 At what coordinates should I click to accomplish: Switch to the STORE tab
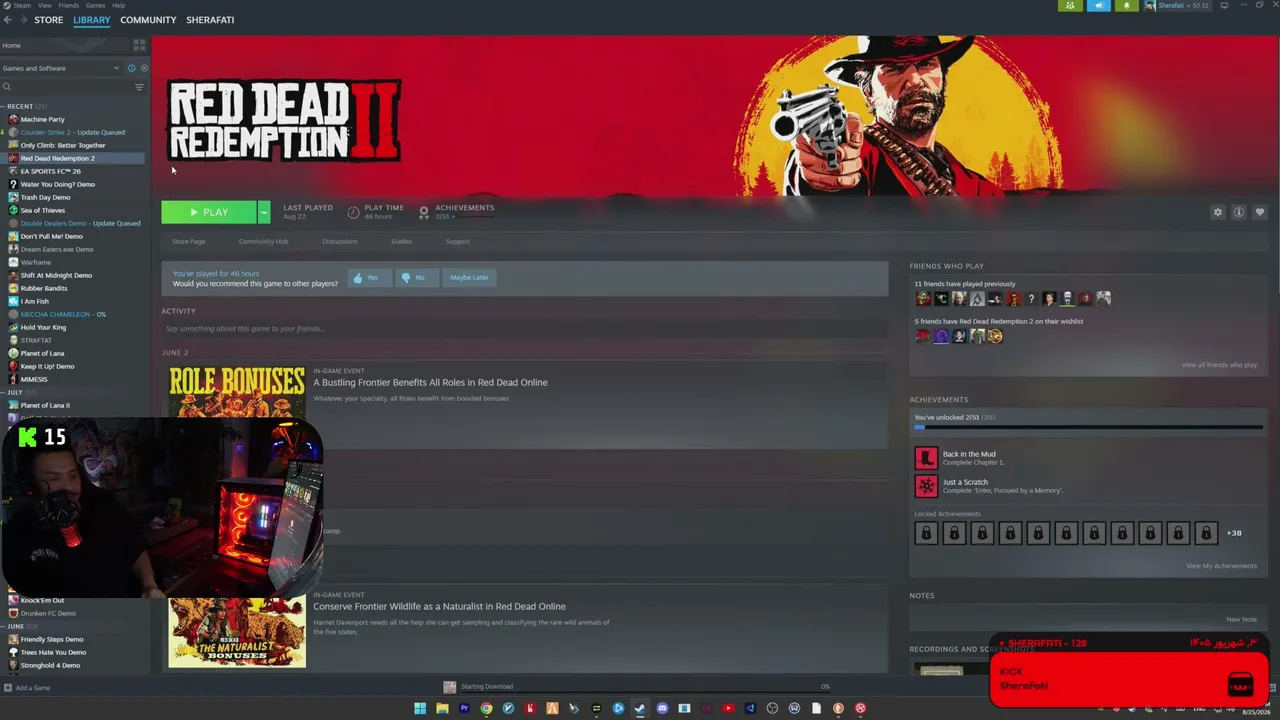point(48,20)
